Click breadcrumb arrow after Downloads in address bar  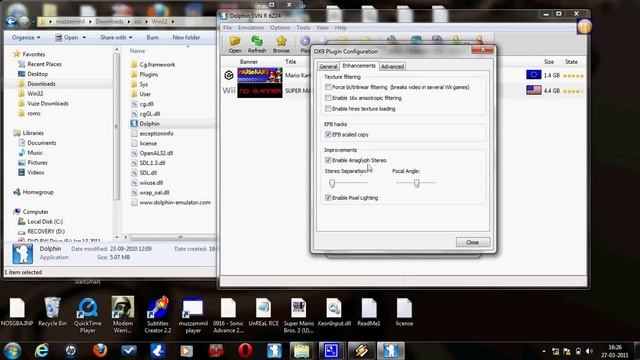point(129,21)
